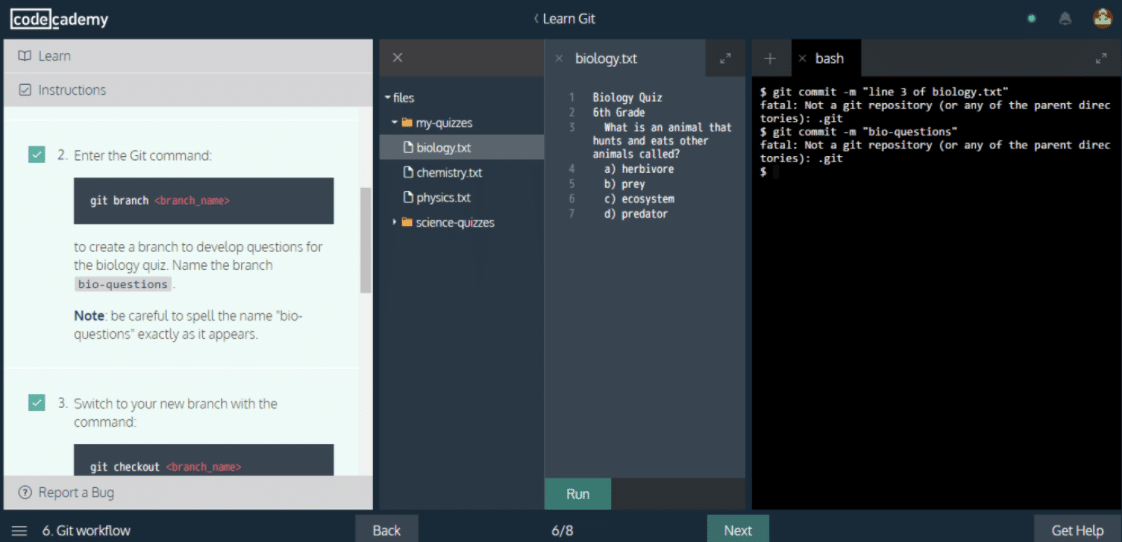Run the code
The height and width of the screenshot is (542, 1122).
577,494
